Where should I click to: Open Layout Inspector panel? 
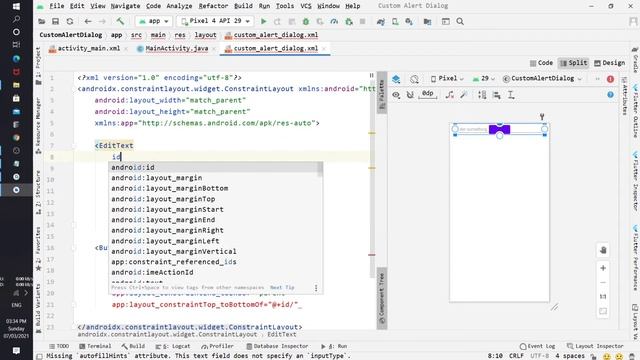595,346
